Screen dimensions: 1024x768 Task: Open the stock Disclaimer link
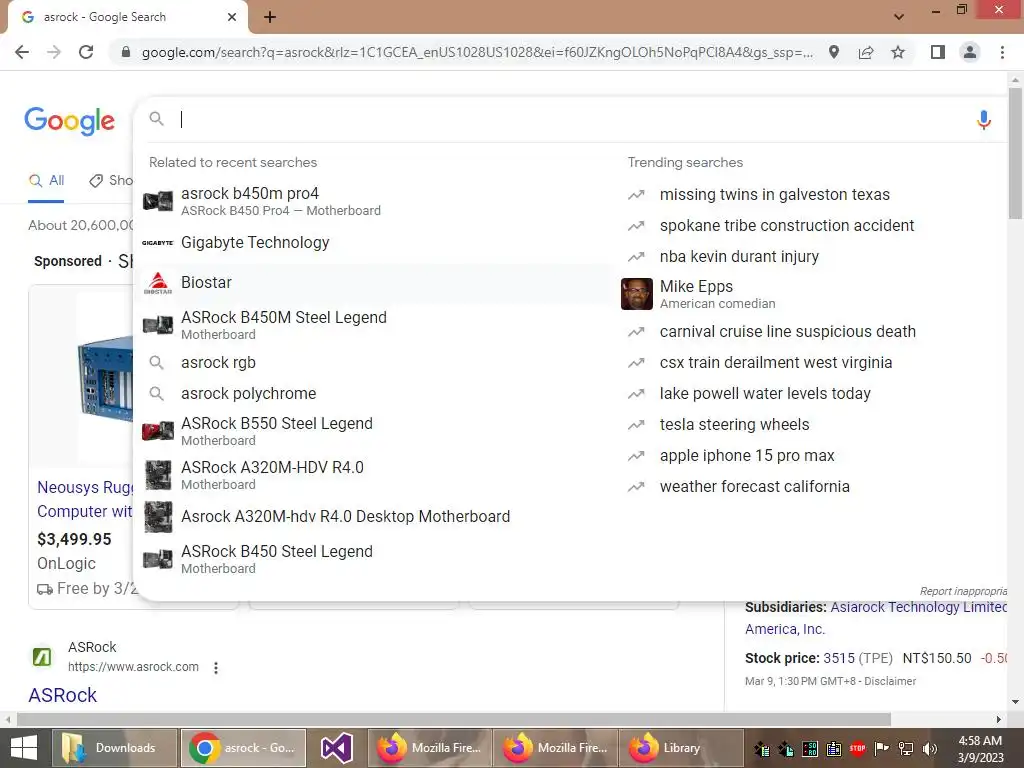click(890, 681)
